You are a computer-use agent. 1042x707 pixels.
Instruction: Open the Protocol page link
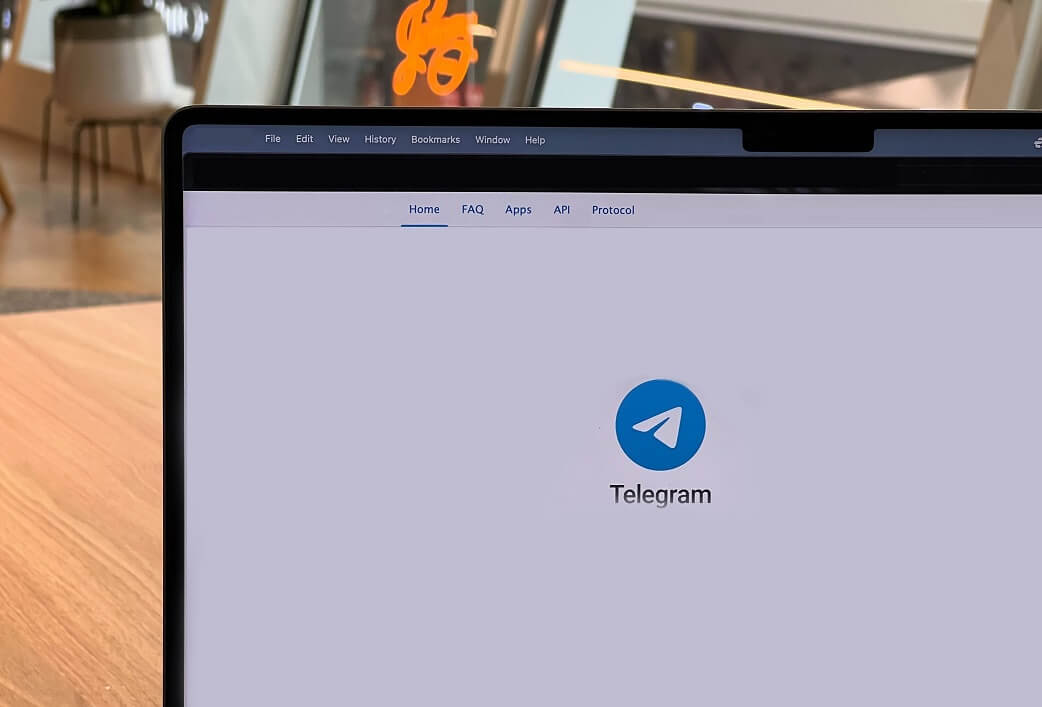click(x=613, y=210)
